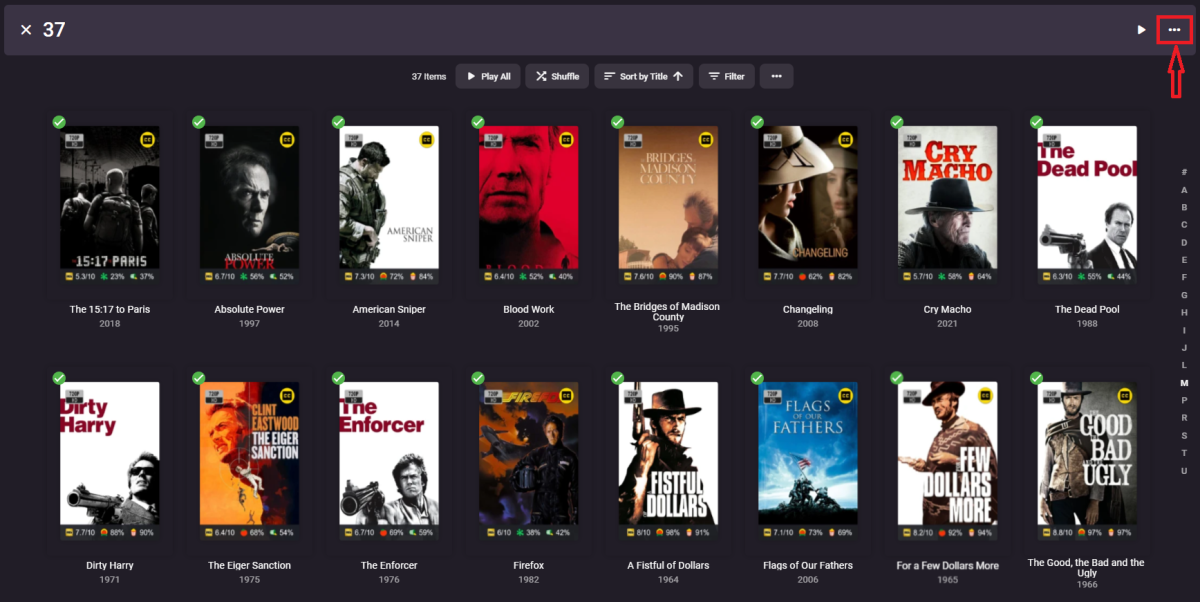Jump to letter M in index

point(1184,382)
